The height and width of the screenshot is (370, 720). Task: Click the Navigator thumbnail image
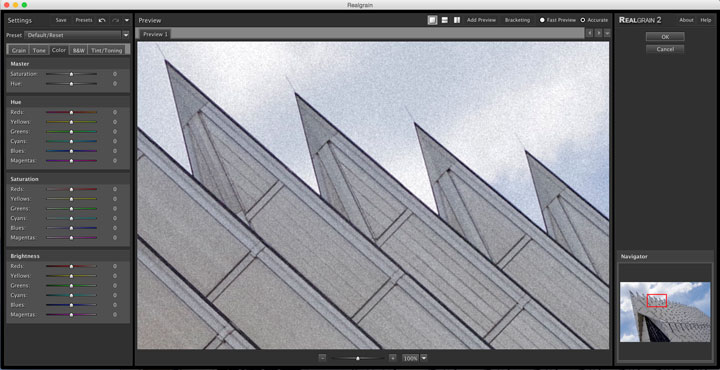[665, 312]
